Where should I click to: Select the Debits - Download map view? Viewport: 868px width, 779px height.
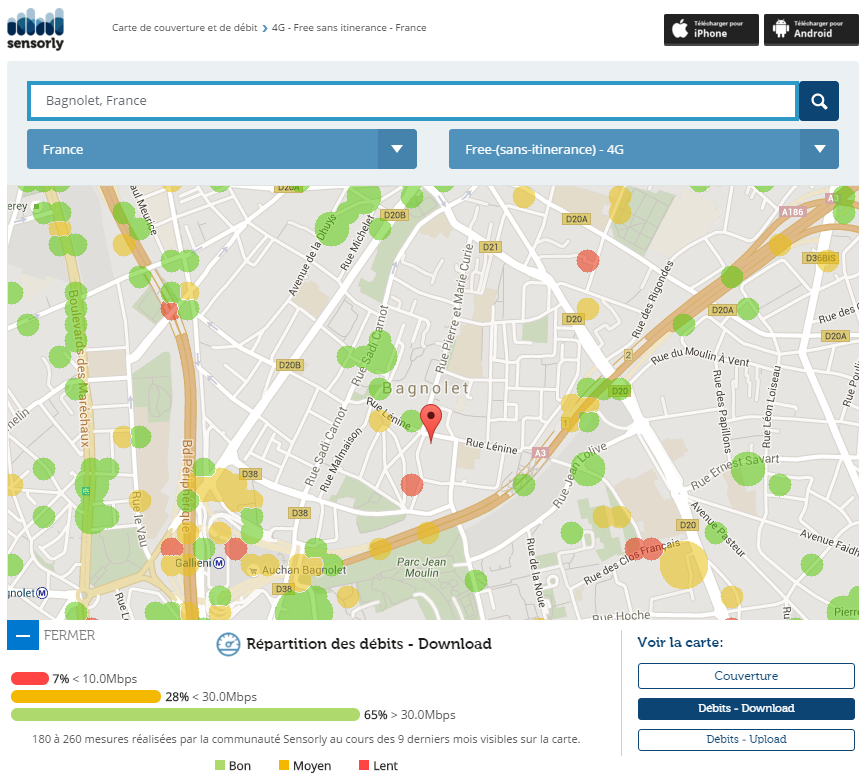[x=746, y=708]
